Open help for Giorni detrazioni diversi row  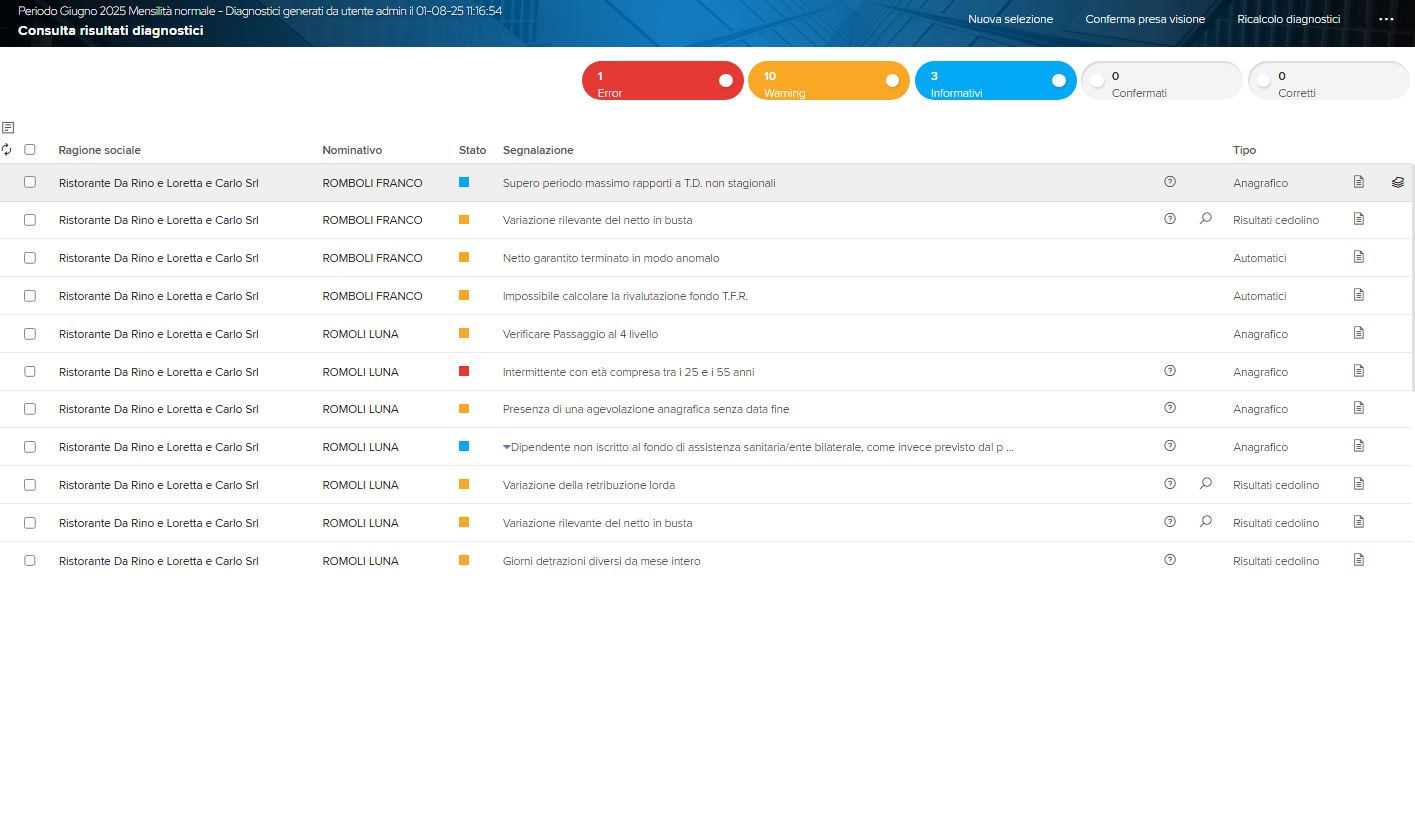(x=1170, y=559)
